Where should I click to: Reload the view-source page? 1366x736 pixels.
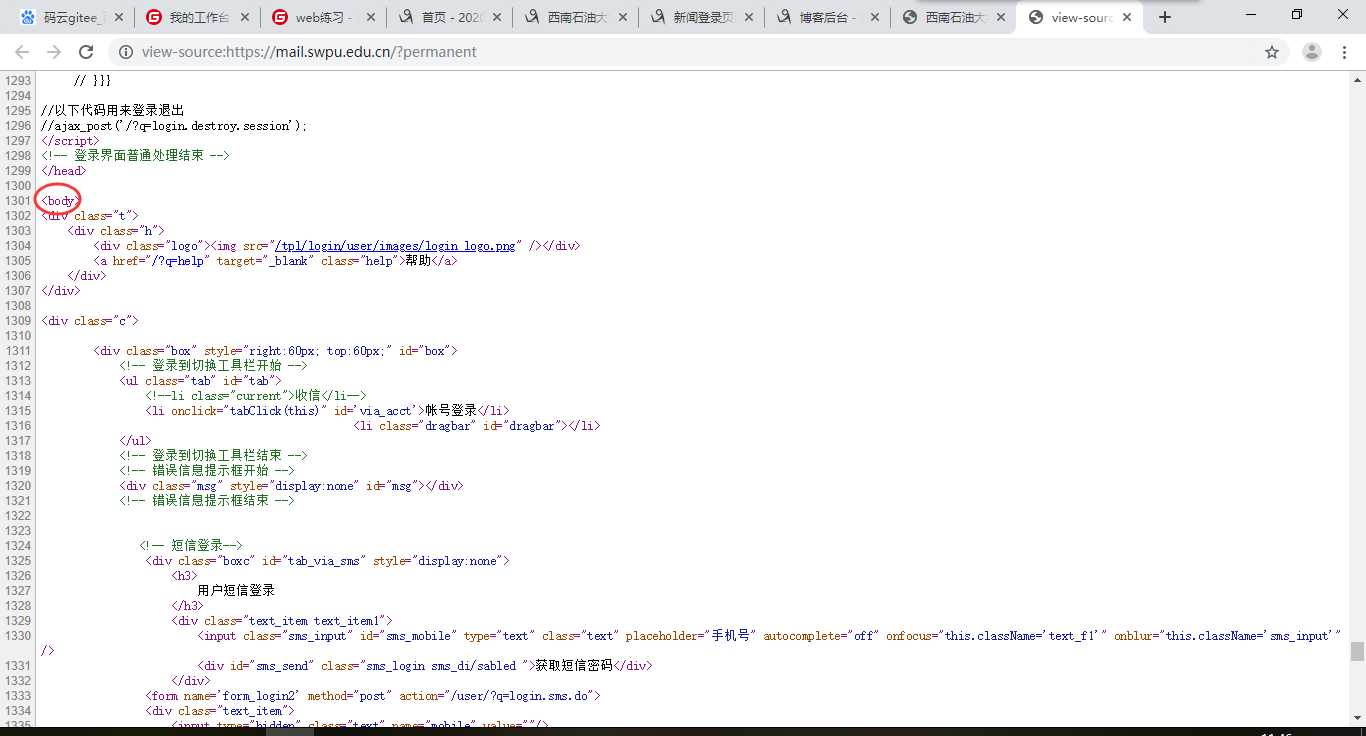point(86,52)
